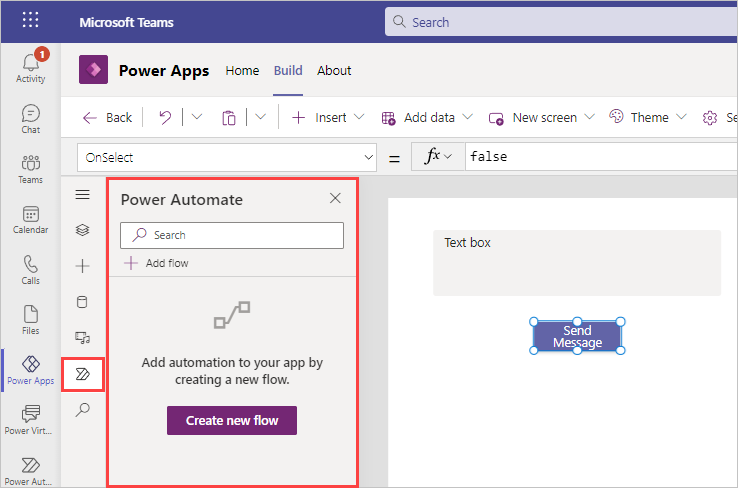Open the Tree view hamburger menu
Viewport: 738px width, 488px height.
[82, 194]
